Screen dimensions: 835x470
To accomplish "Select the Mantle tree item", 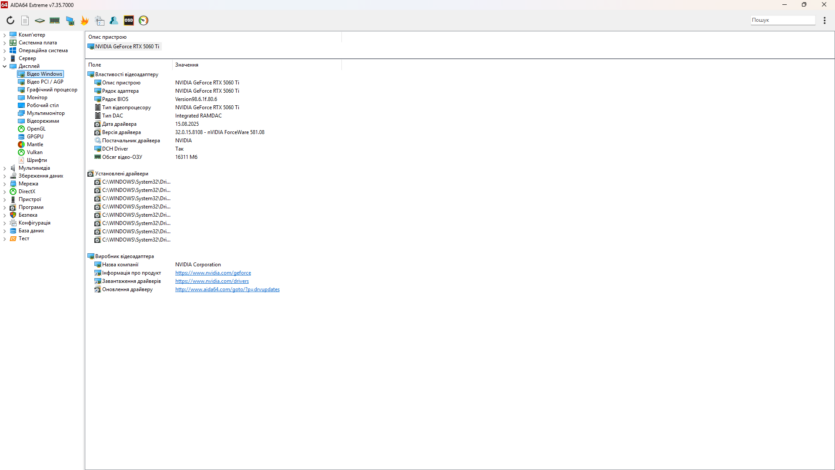I will pyautogui.click(x=35, y=144).
